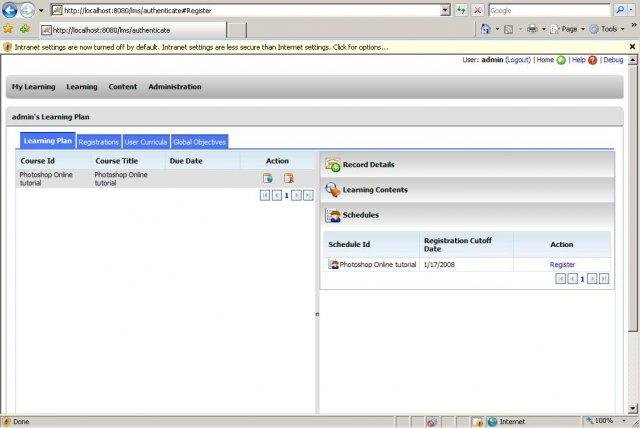Viewport: 640px width, 428px height.
Task: Click the browser Back button
Action: 10,10
